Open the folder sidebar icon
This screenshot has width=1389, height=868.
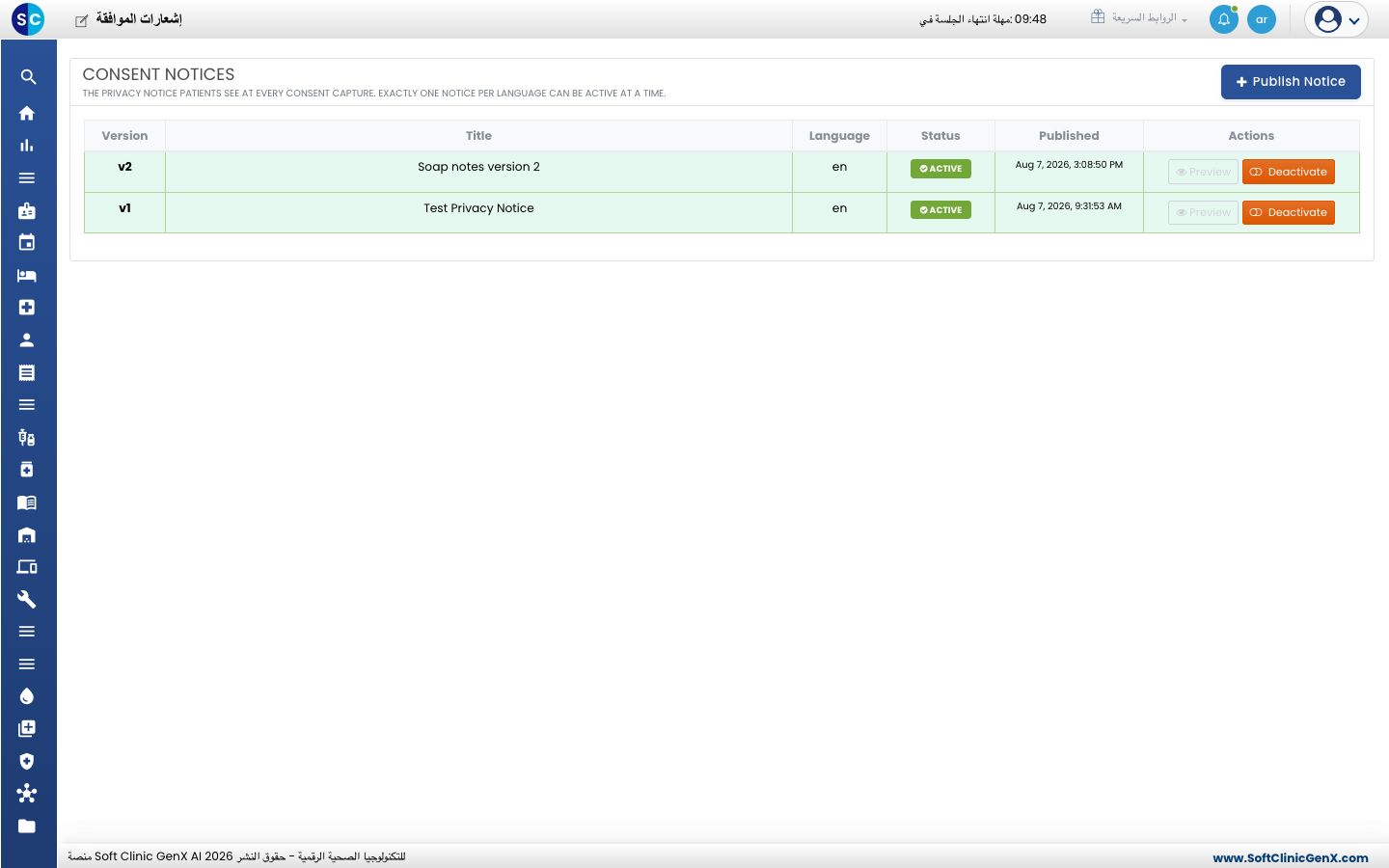click(x=27, y=827)
